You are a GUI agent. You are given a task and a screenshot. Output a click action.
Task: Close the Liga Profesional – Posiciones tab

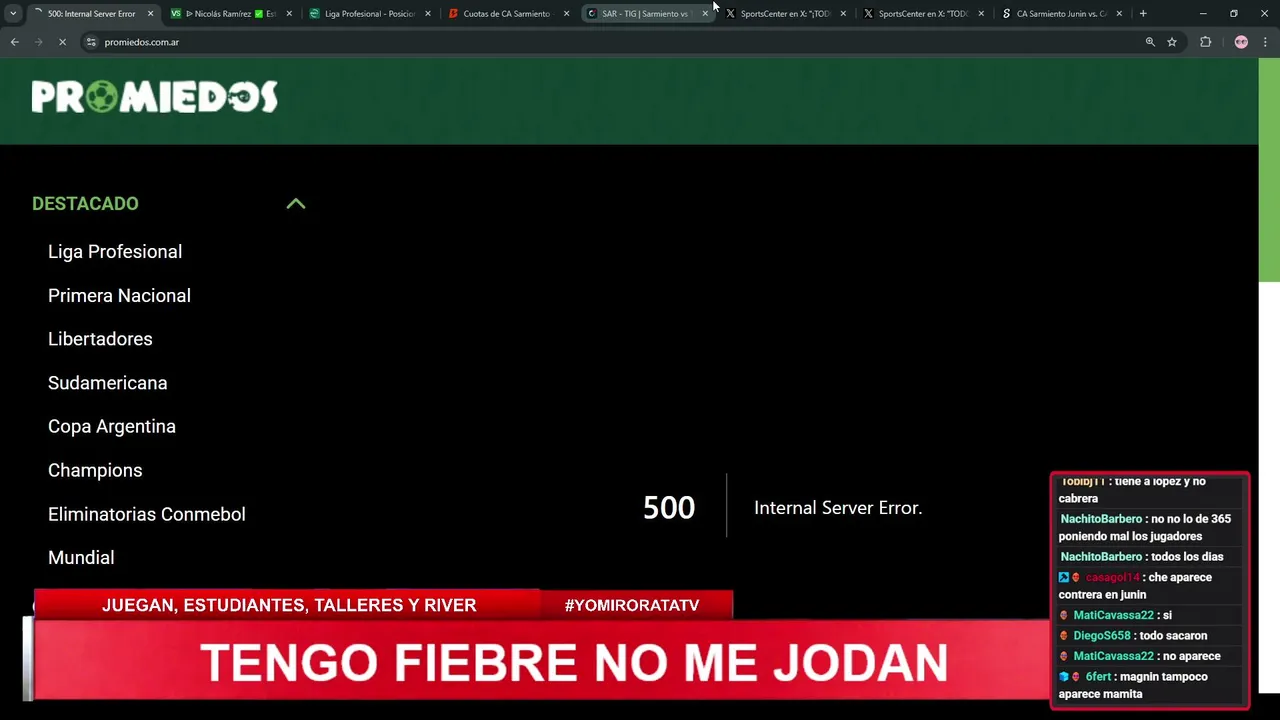pyautogui.click(x=428, y=14)
